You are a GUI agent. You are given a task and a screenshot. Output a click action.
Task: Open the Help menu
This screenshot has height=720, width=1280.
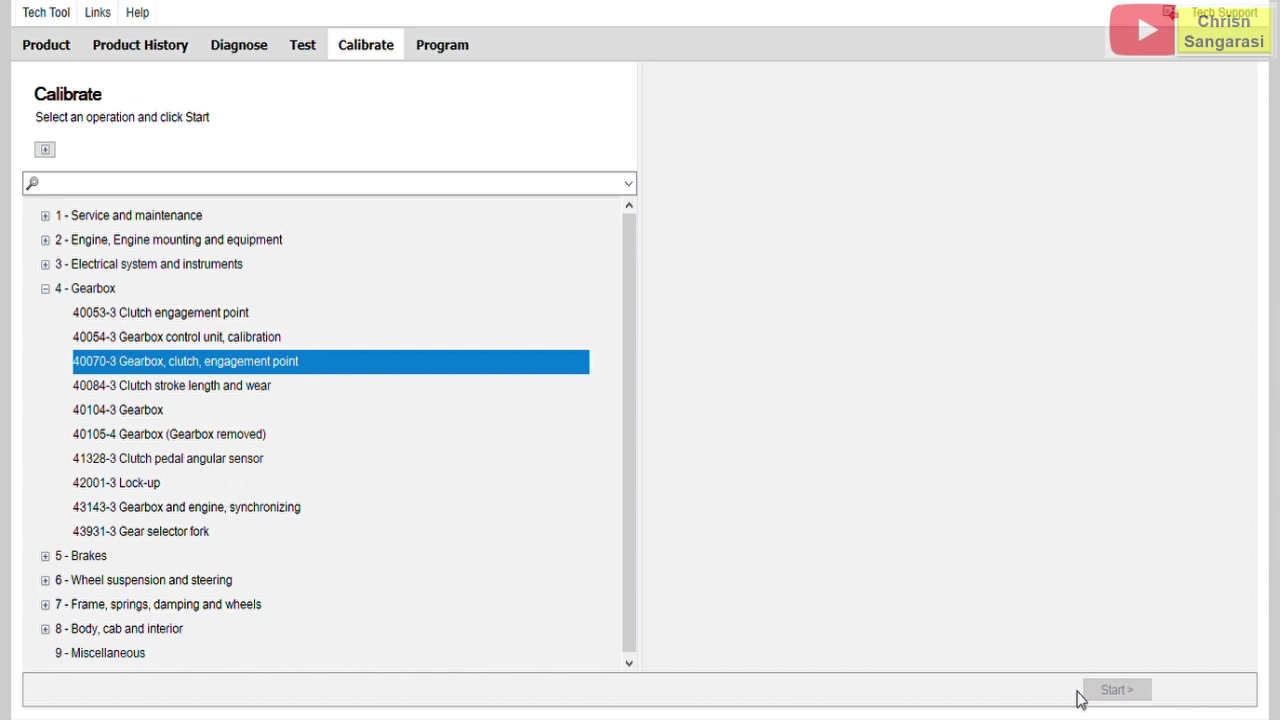coord(137,13)
